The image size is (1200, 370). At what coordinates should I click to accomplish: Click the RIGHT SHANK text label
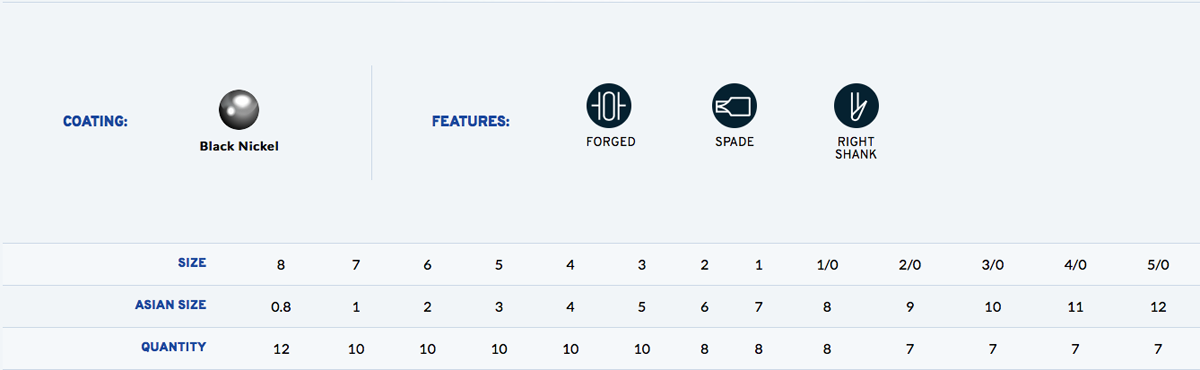click(856, 148)
